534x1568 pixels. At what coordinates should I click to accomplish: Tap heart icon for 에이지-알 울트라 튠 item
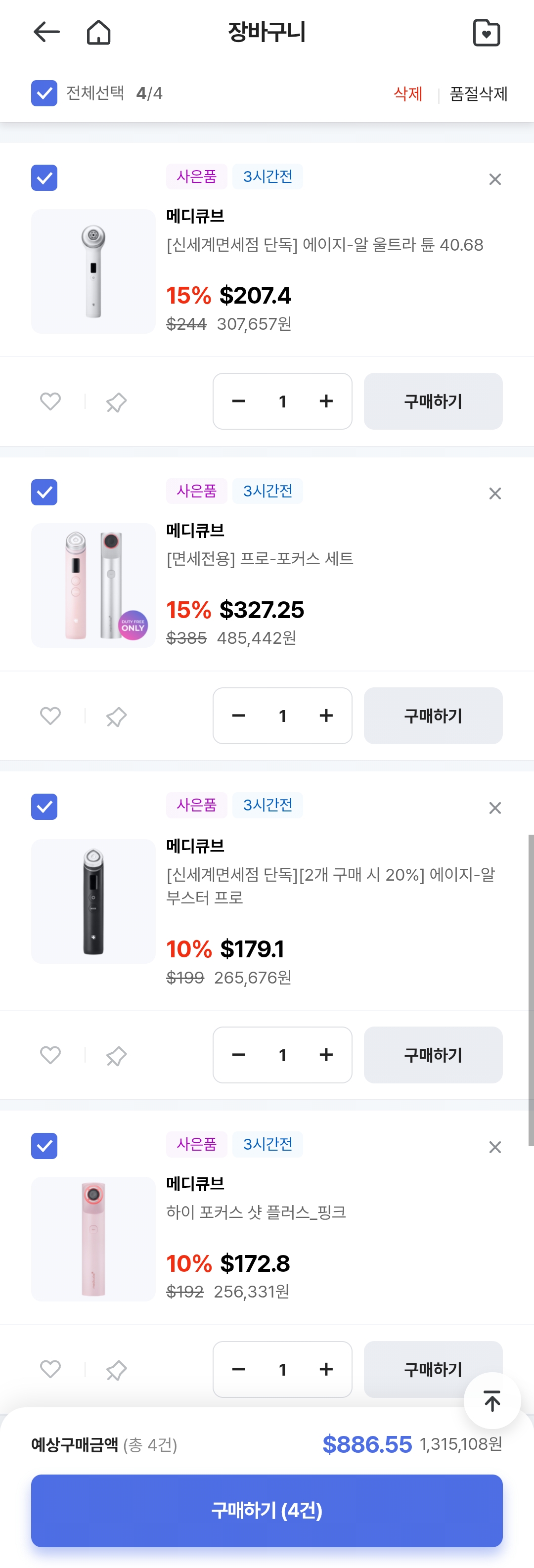pos(50,402)
